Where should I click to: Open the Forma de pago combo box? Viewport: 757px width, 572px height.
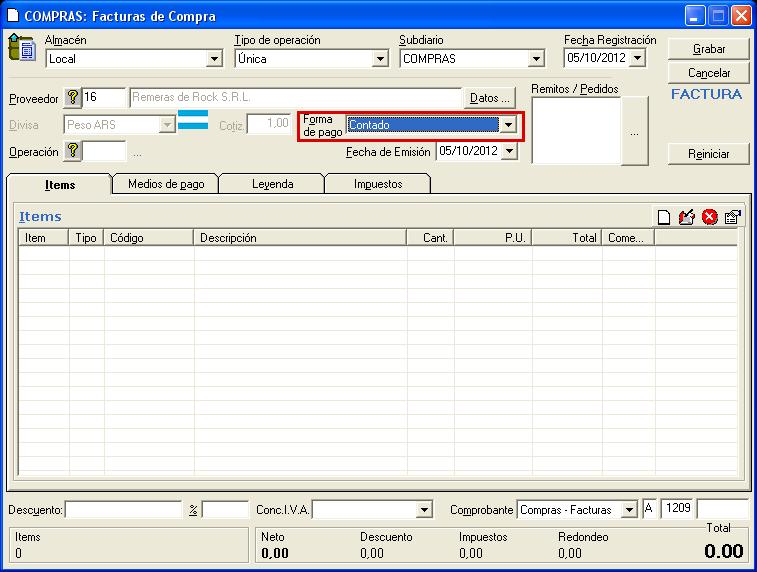click(x=508, y=125)
